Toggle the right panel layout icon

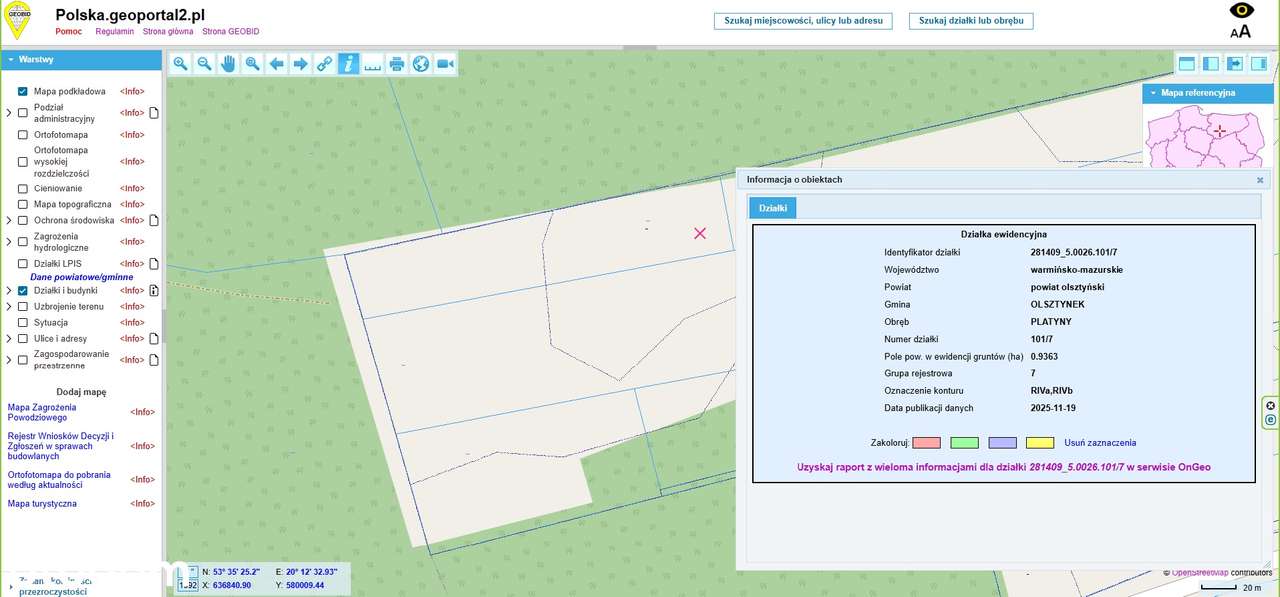pos(1259,64)
